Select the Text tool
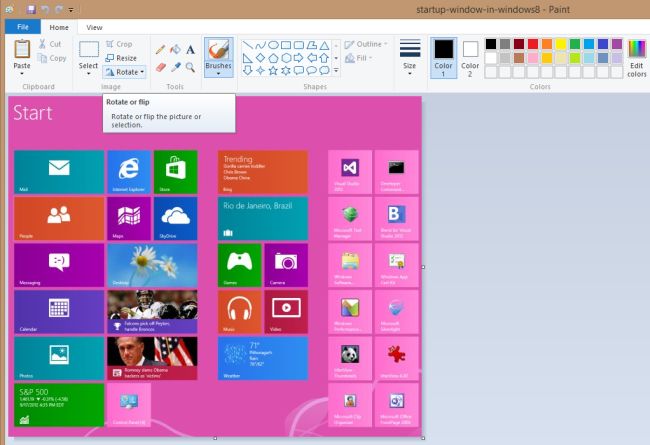The width and height of the screenshot is (650, 445). point(190,50)
